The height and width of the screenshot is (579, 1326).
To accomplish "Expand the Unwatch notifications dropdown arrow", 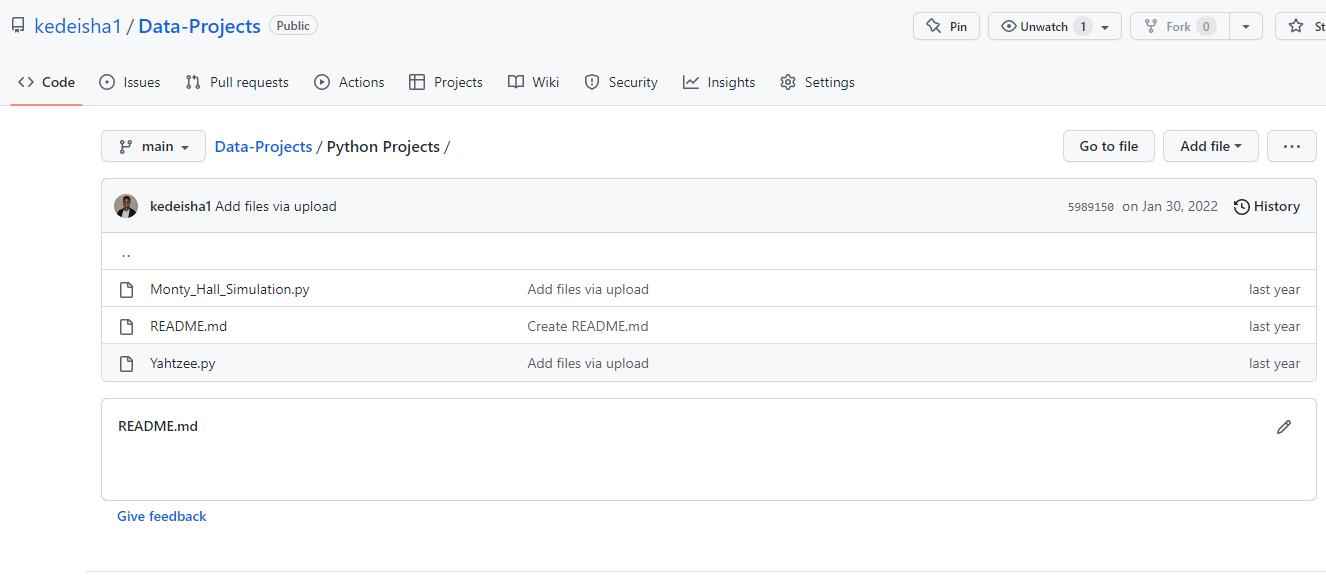I will coord(1105,27).
